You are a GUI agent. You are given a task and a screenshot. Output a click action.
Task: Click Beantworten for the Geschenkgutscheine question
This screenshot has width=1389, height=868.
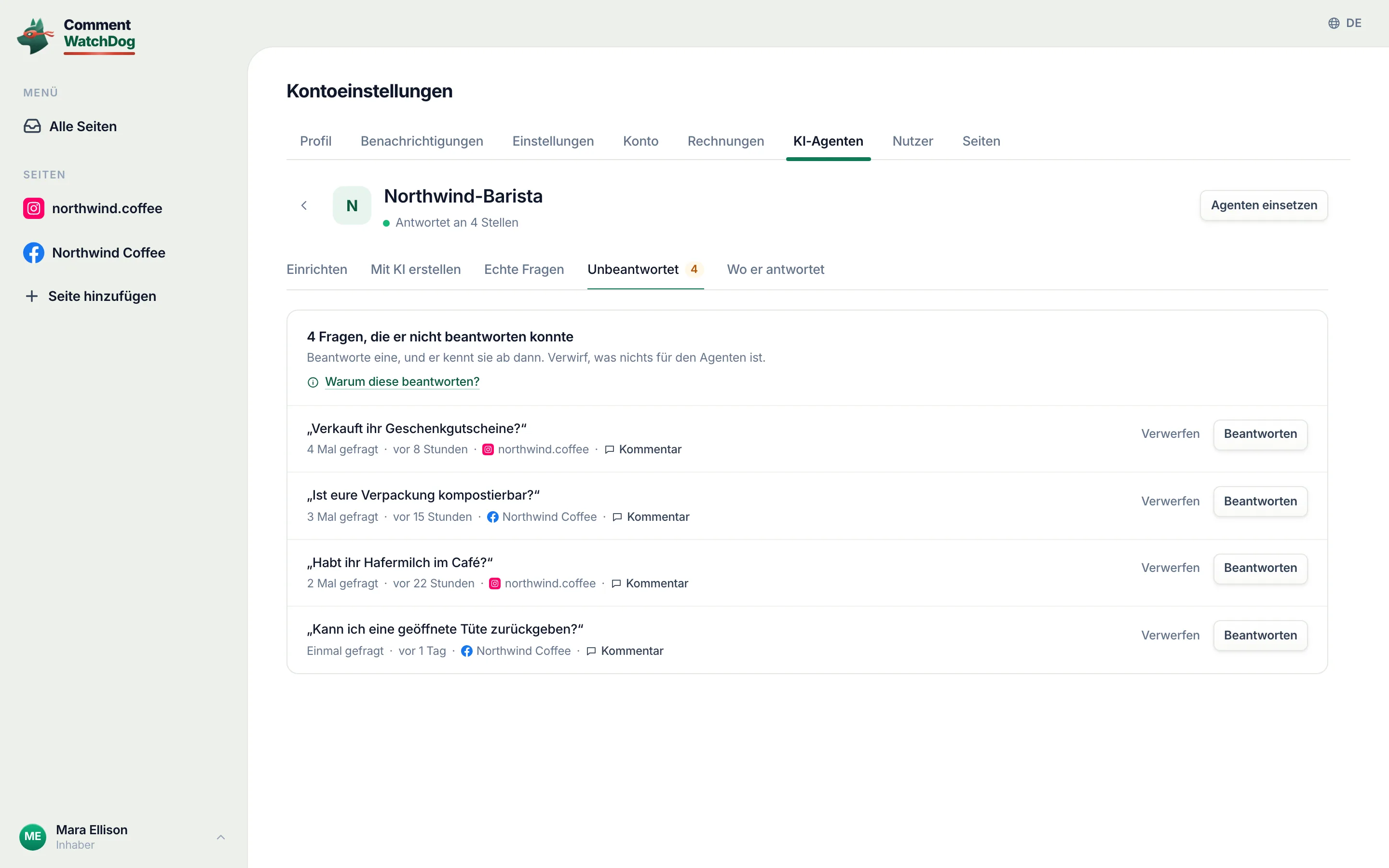click(1260, 434)
